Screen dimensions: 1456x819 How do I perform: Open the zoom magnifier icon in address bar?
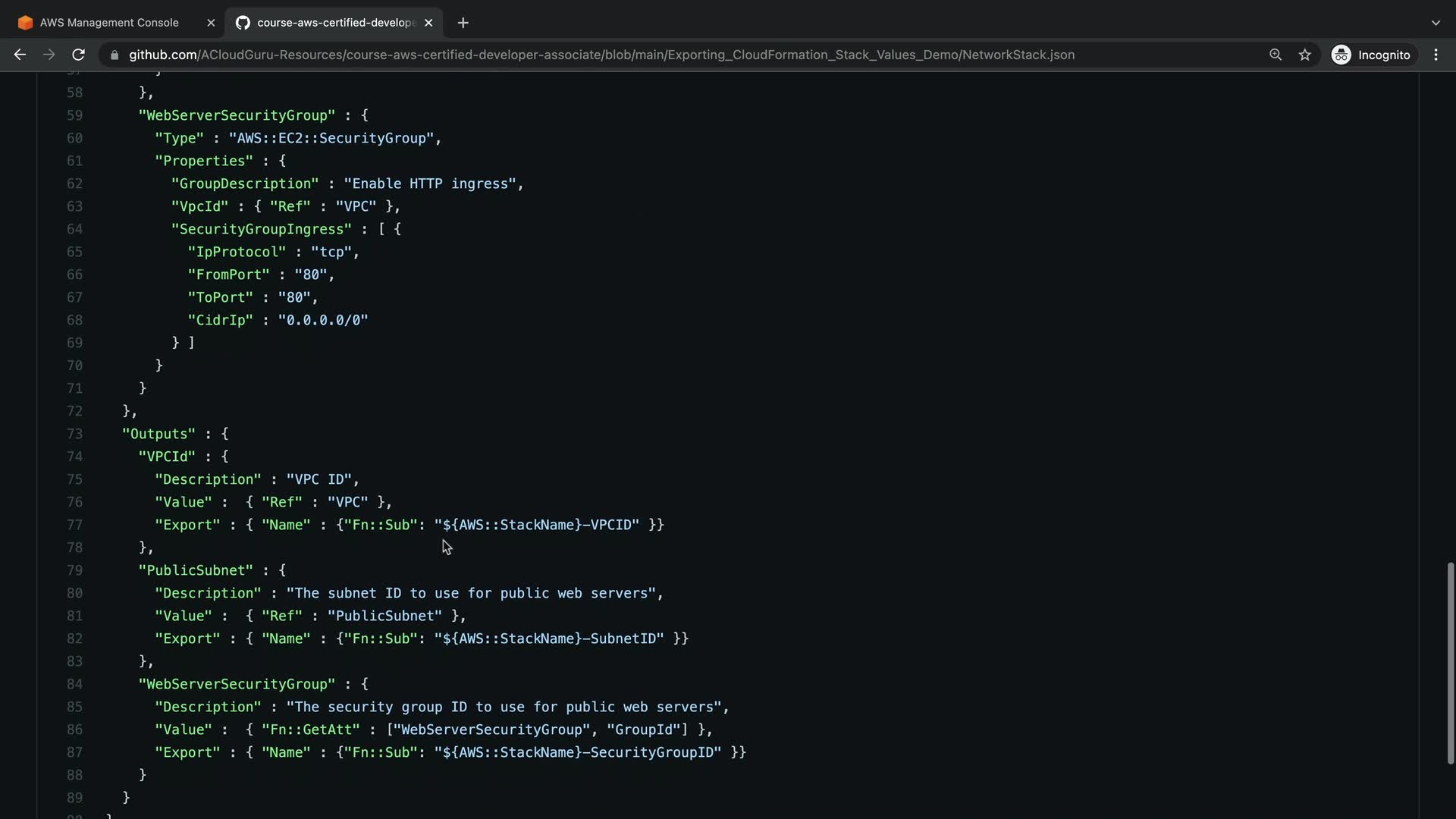pyautogui.click(x=1276, y=55)
